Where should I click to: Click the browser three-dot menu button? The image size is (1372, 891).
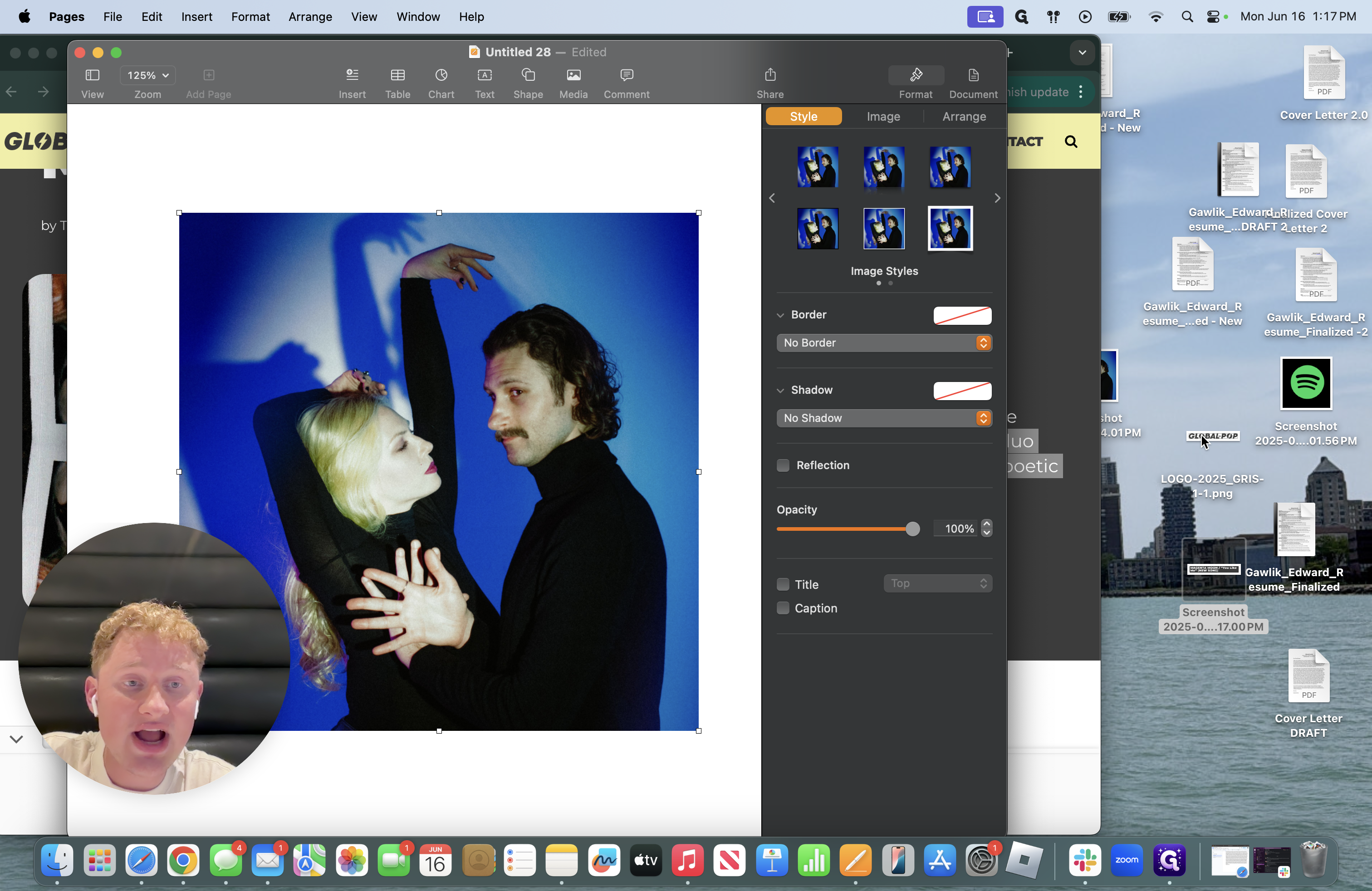1081,92
